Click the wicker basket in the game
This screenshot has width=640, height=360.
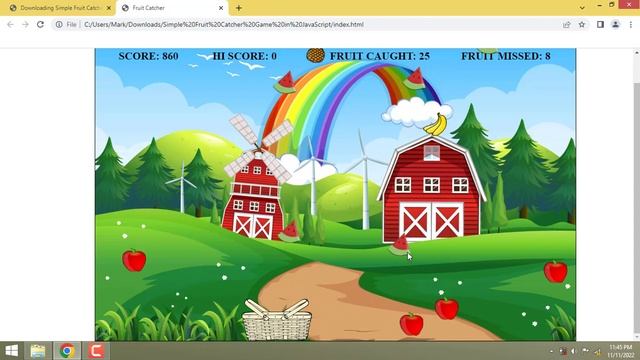(x=277, y=320)
